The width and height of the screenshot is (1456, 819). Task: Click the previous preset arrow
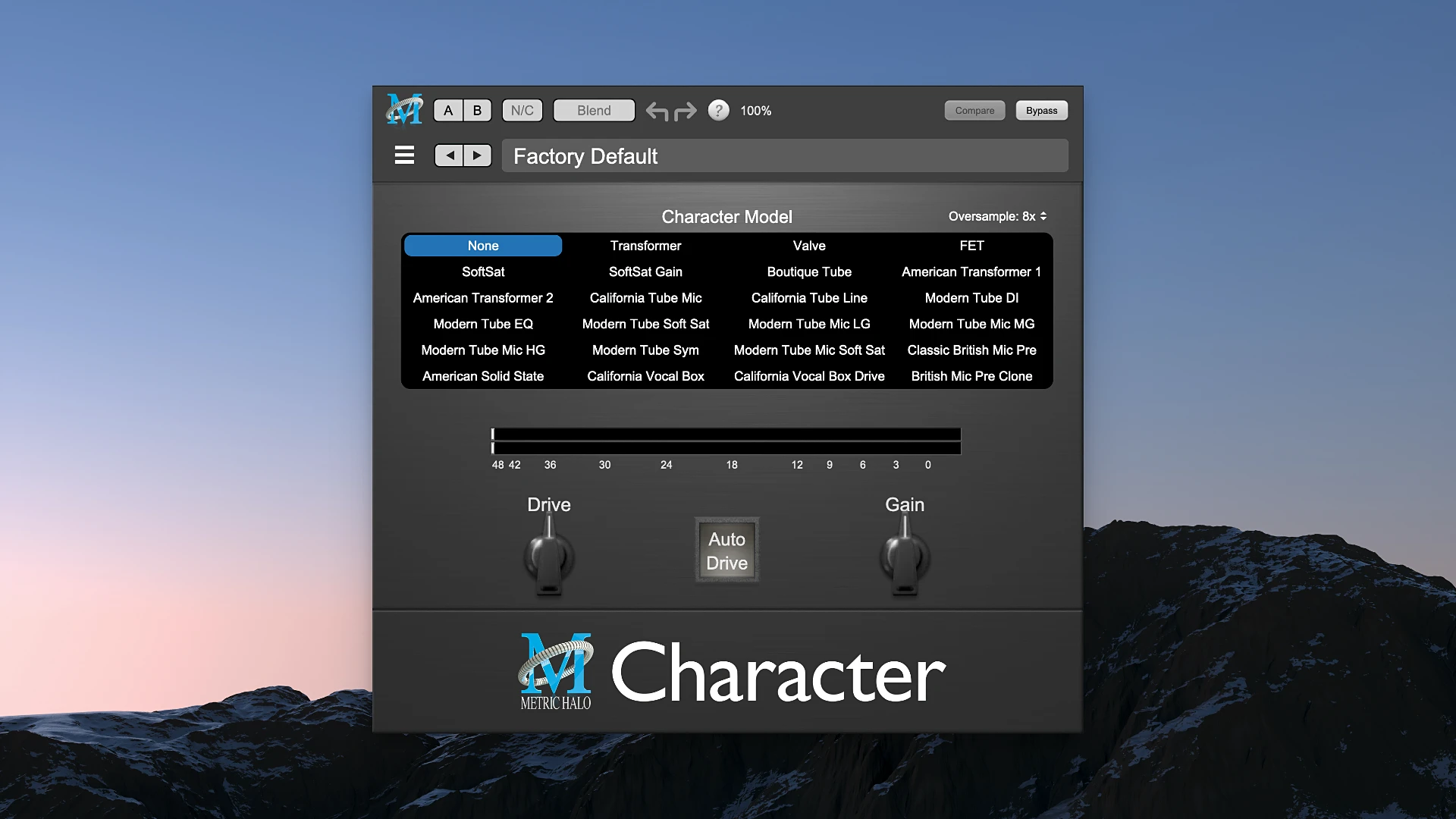point(449,155)
